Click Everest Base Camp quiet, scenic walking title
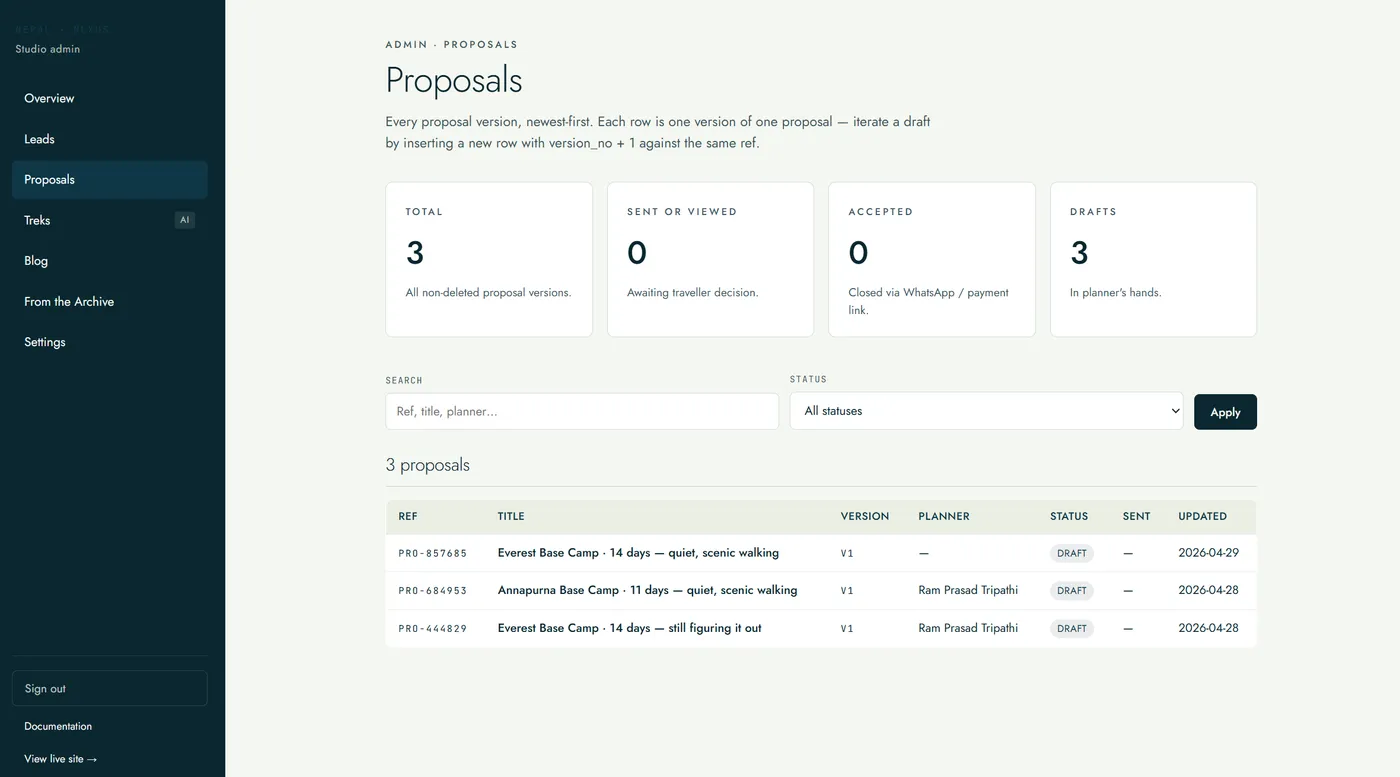 click(x=638, y=553)
